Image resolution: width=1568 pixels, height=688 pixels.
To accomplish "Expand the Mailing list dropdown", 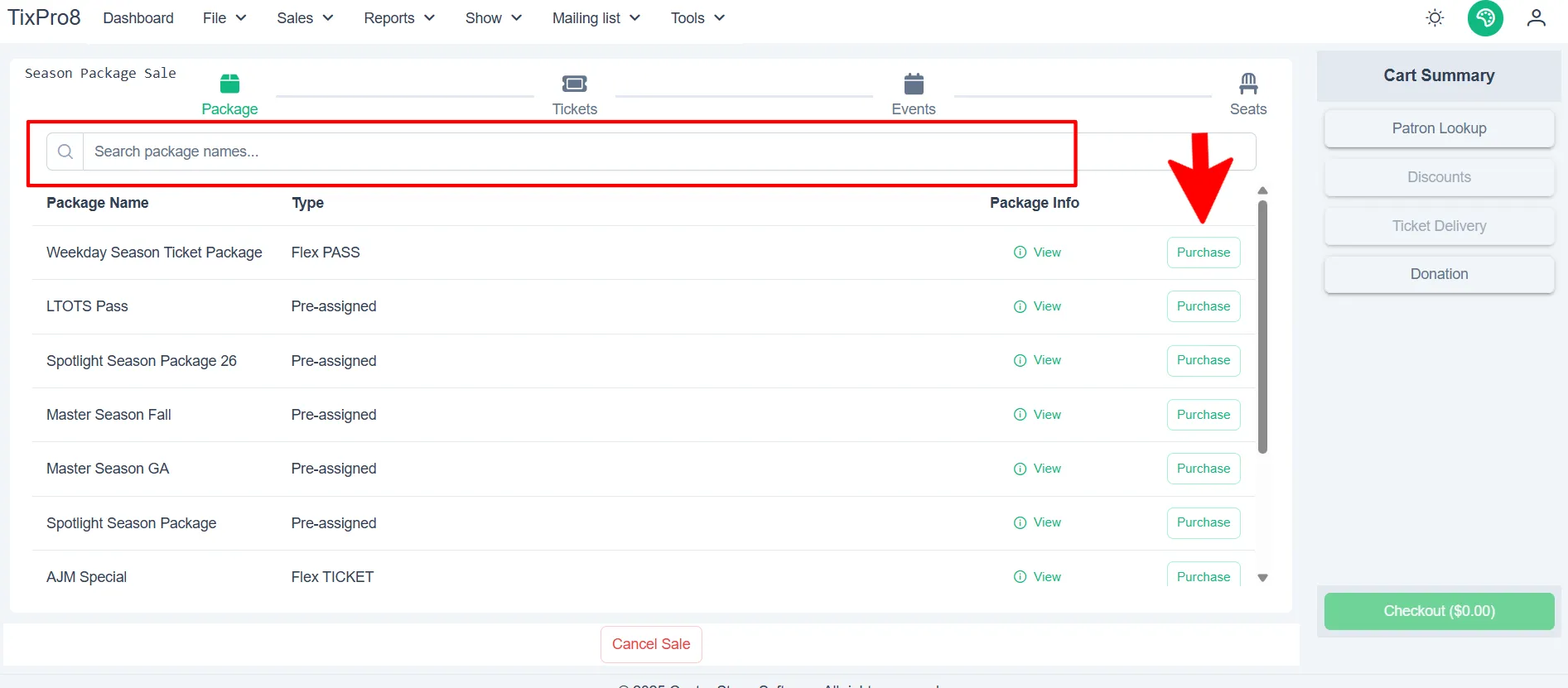I will click(596, 18).
